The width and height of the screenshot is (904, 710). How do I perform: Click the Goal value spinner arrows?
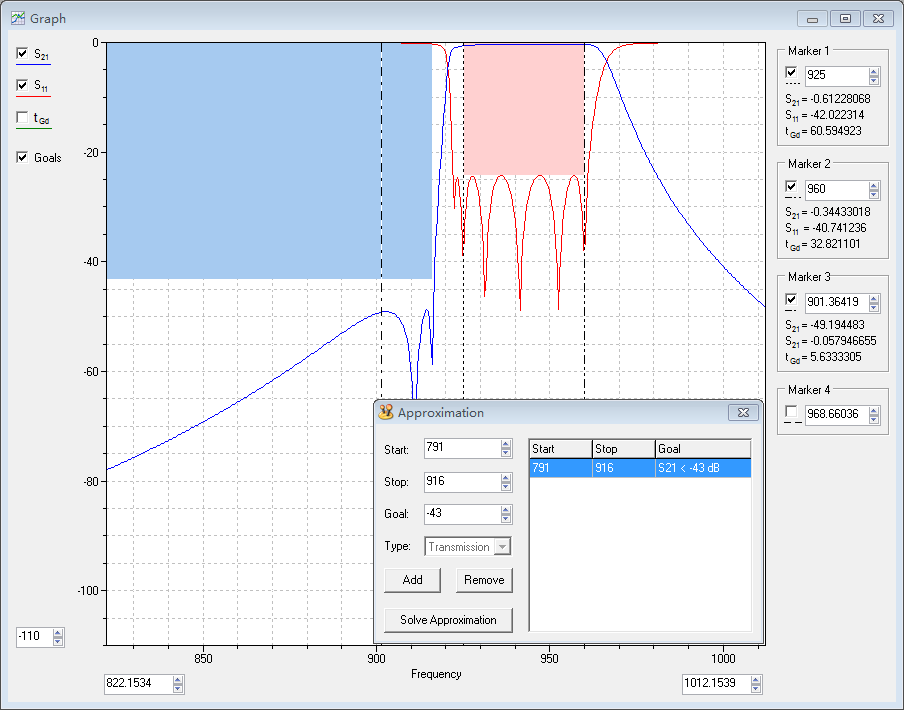click(506, 514)
